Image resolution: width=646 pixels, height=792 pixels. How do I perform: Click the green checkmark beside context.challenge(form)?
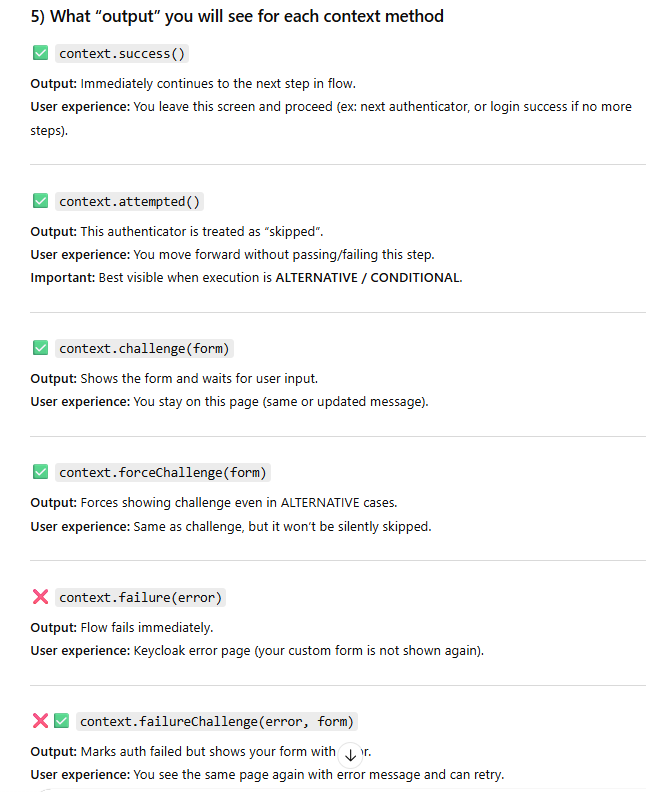tap(40, 348)
